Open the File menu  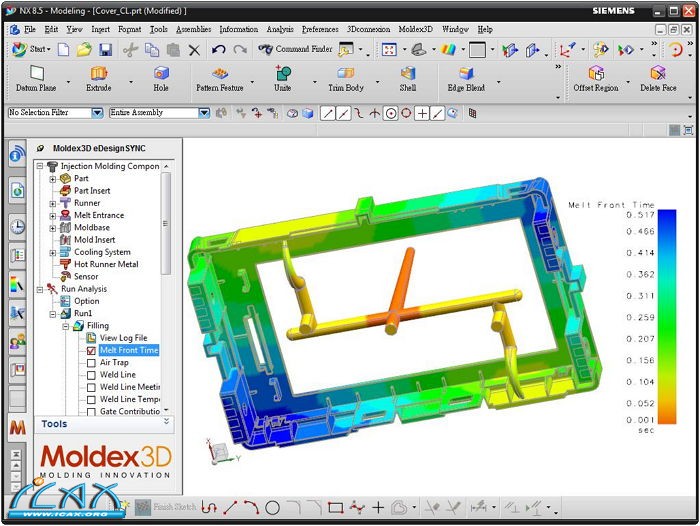tap(30, 29)
